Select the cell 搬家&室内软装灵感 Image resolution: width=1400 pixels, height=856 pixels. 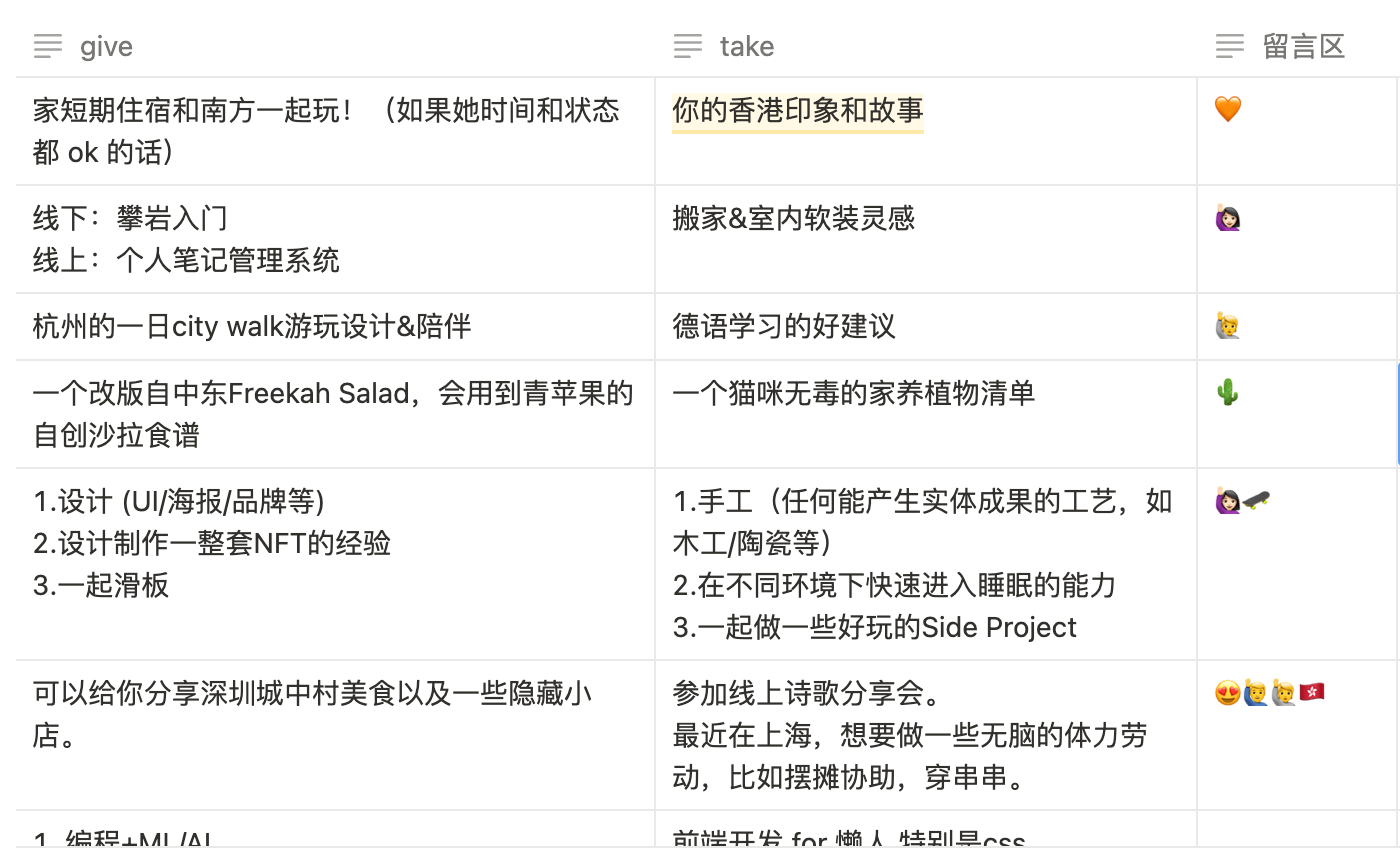tap(926, 239)
